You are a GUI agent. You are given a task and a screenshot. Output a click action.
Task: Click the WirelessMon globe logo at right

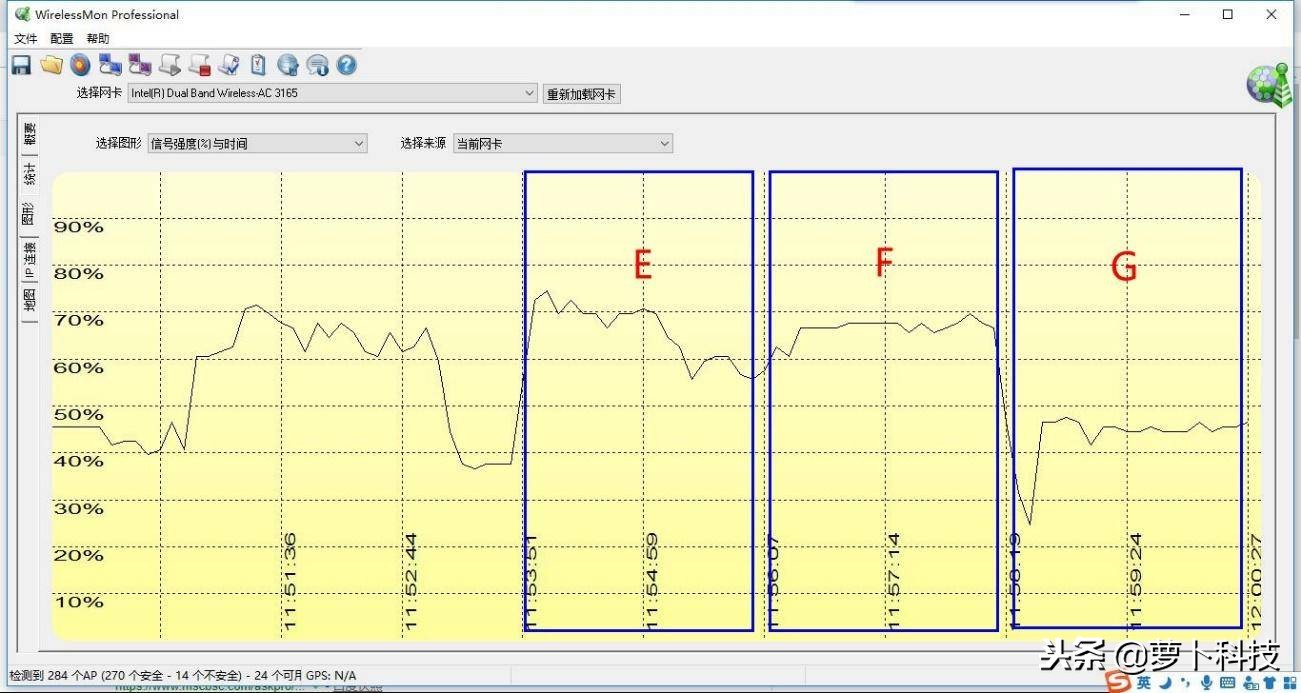coord(1268,84)
